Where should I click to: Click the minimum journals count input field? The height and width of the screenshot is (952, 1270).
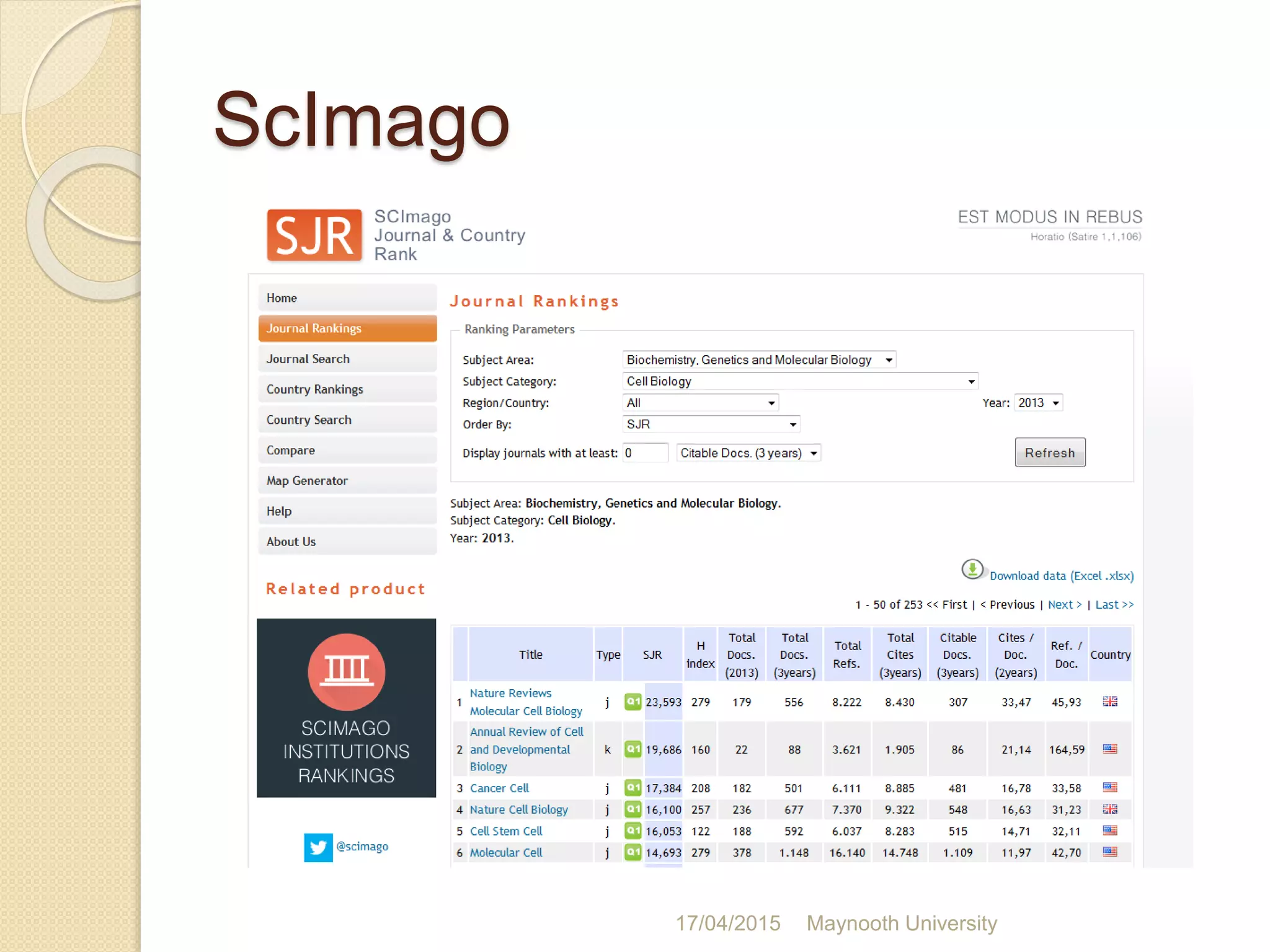pyautogui.click(x=646, y=453)
